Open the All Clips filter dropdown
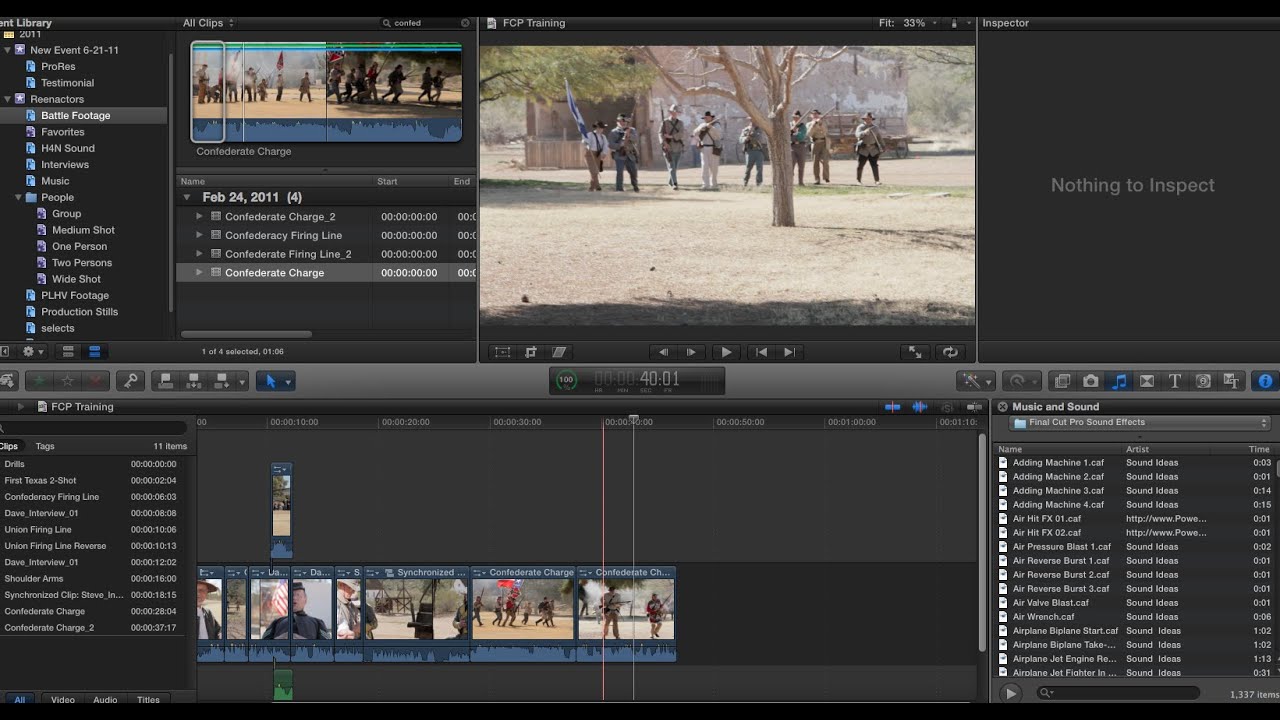The height and width of the screenshot is (720, 1280). [208, 23]
